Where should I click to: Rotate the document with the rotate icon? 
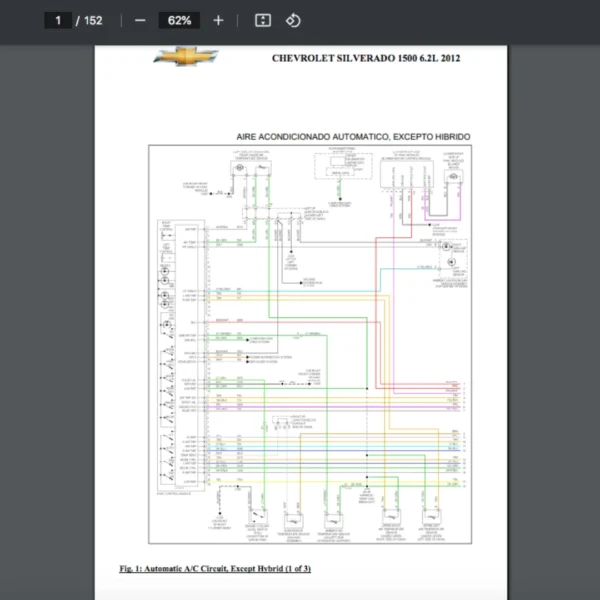(x=293, y=20)
